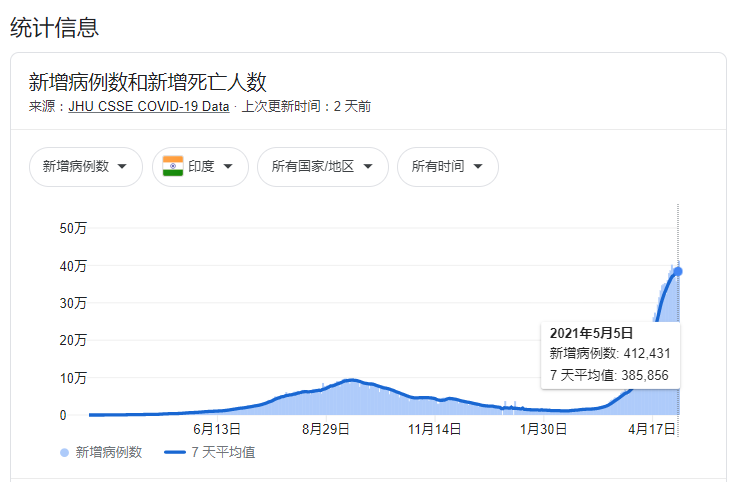
Task: Click the 40万 y-axis label
Action: tap(73, 266)
